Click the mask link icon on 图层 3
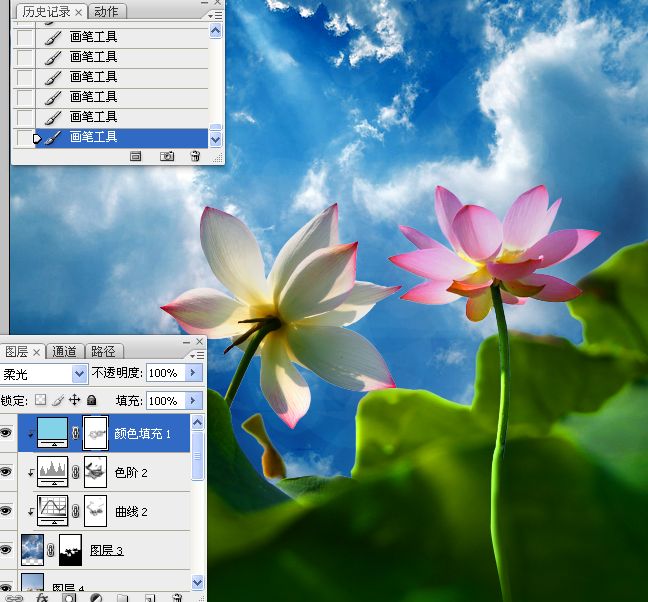 (x=50, y=550)
